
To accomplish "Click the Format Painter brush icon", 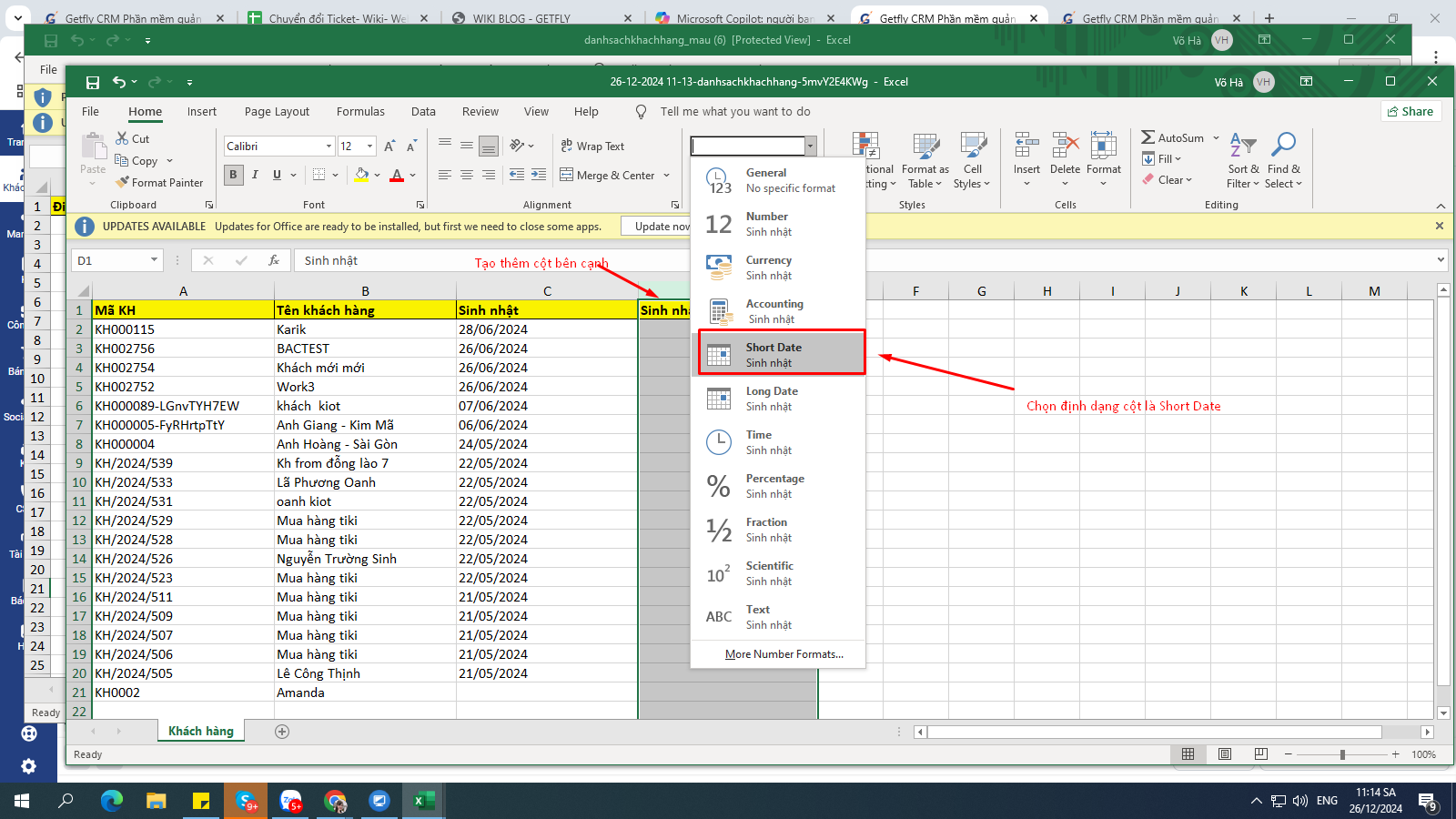I will (x=123, y=183).
